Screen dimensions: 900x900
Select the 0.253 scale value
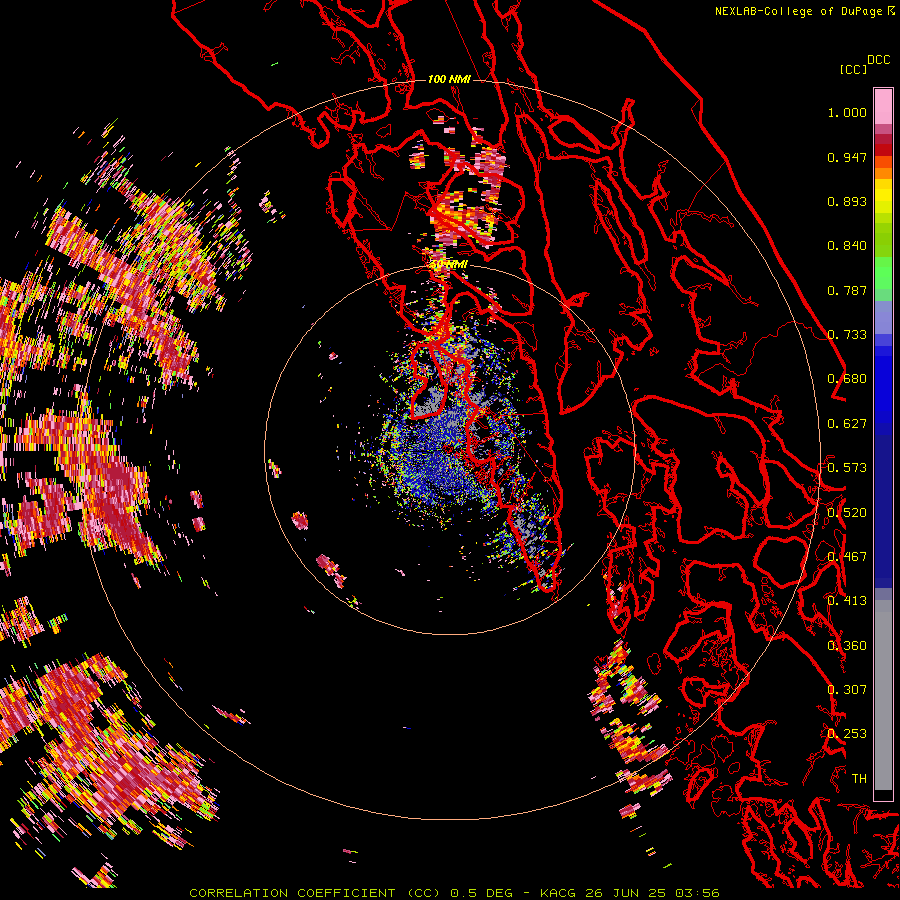click(x=847, y=734)
